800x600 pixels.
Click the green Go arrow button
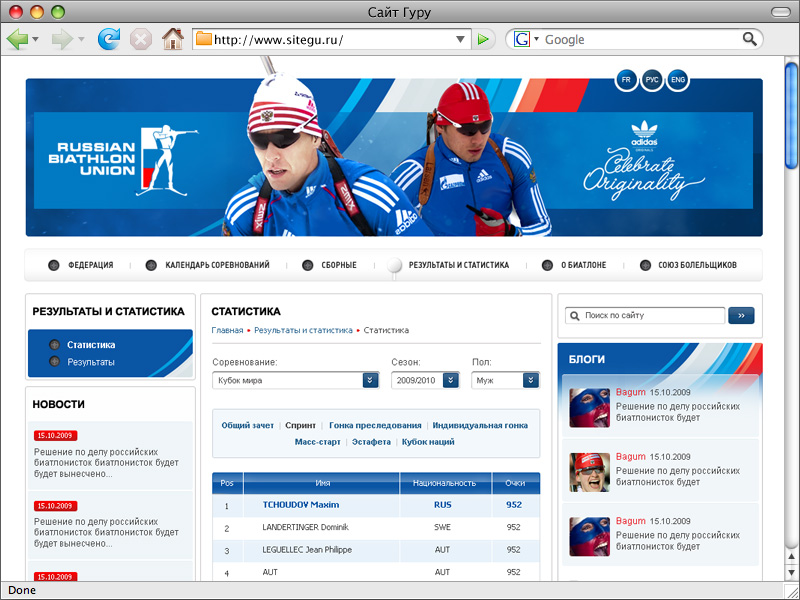(x=483, y=39)
